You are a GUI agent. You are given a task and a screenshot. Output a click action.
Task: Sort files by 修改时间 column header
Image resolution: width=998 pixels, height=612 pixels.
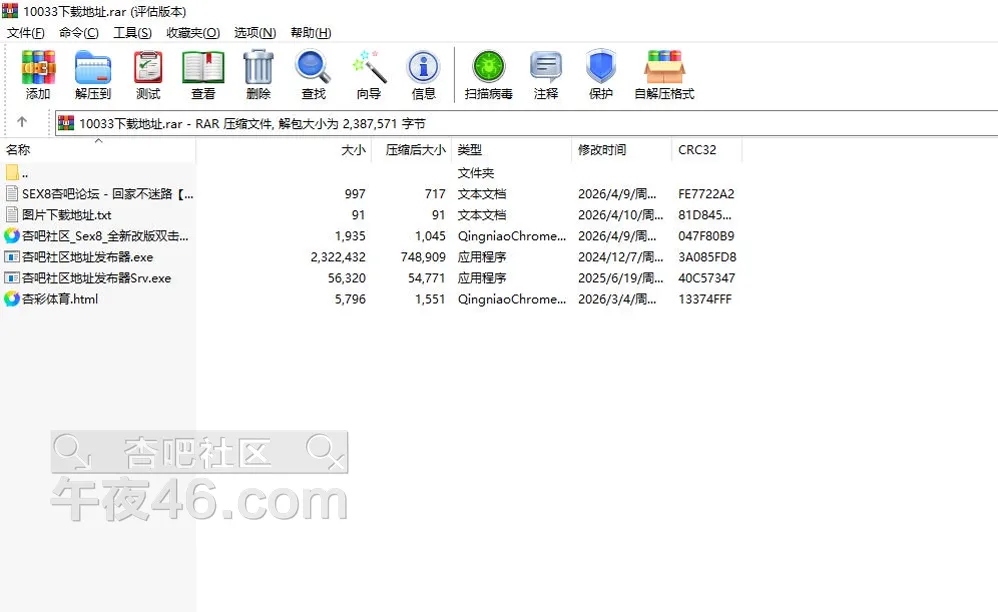click(x=602, y=150)
